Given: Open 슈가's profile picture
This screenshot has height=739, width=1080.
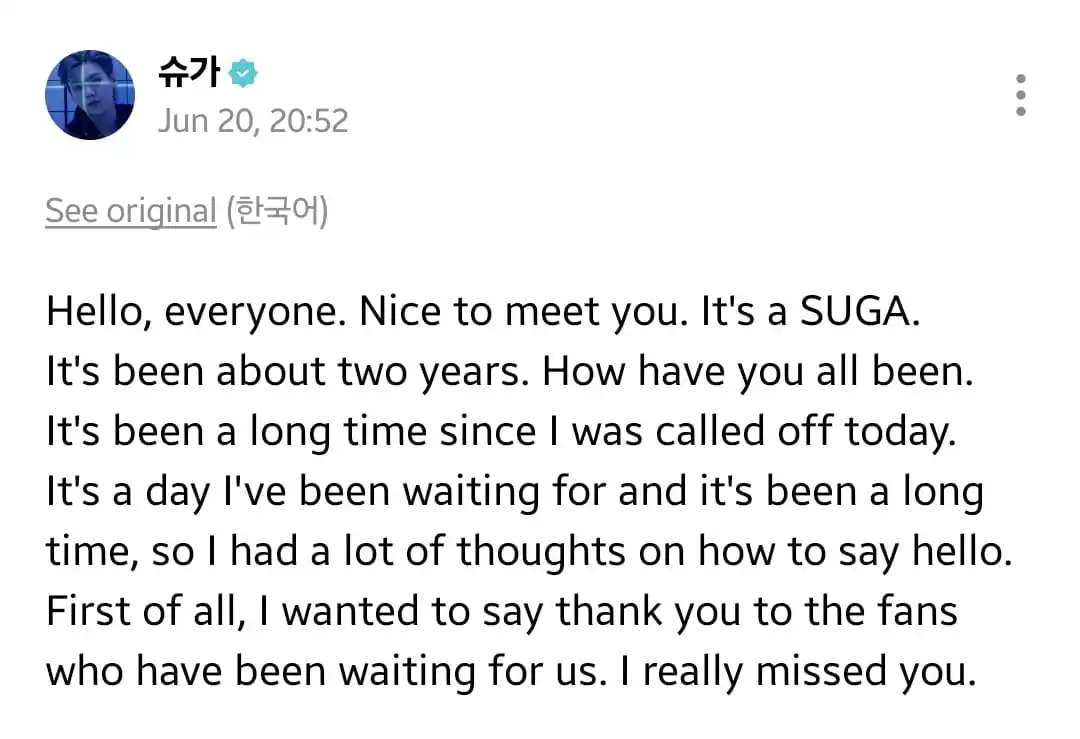Looking at the screenshot, I should [90, 95].
